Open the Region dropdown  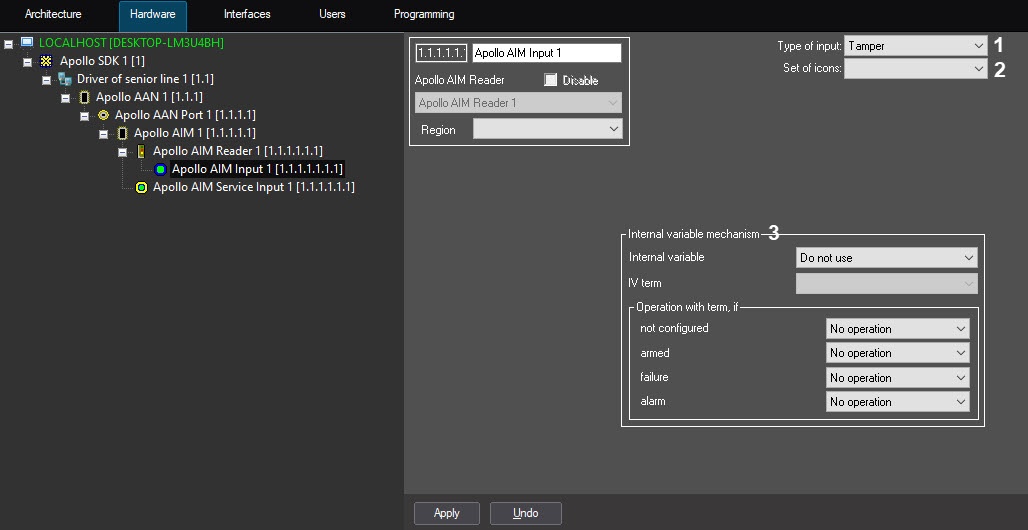tap(547, 129)
